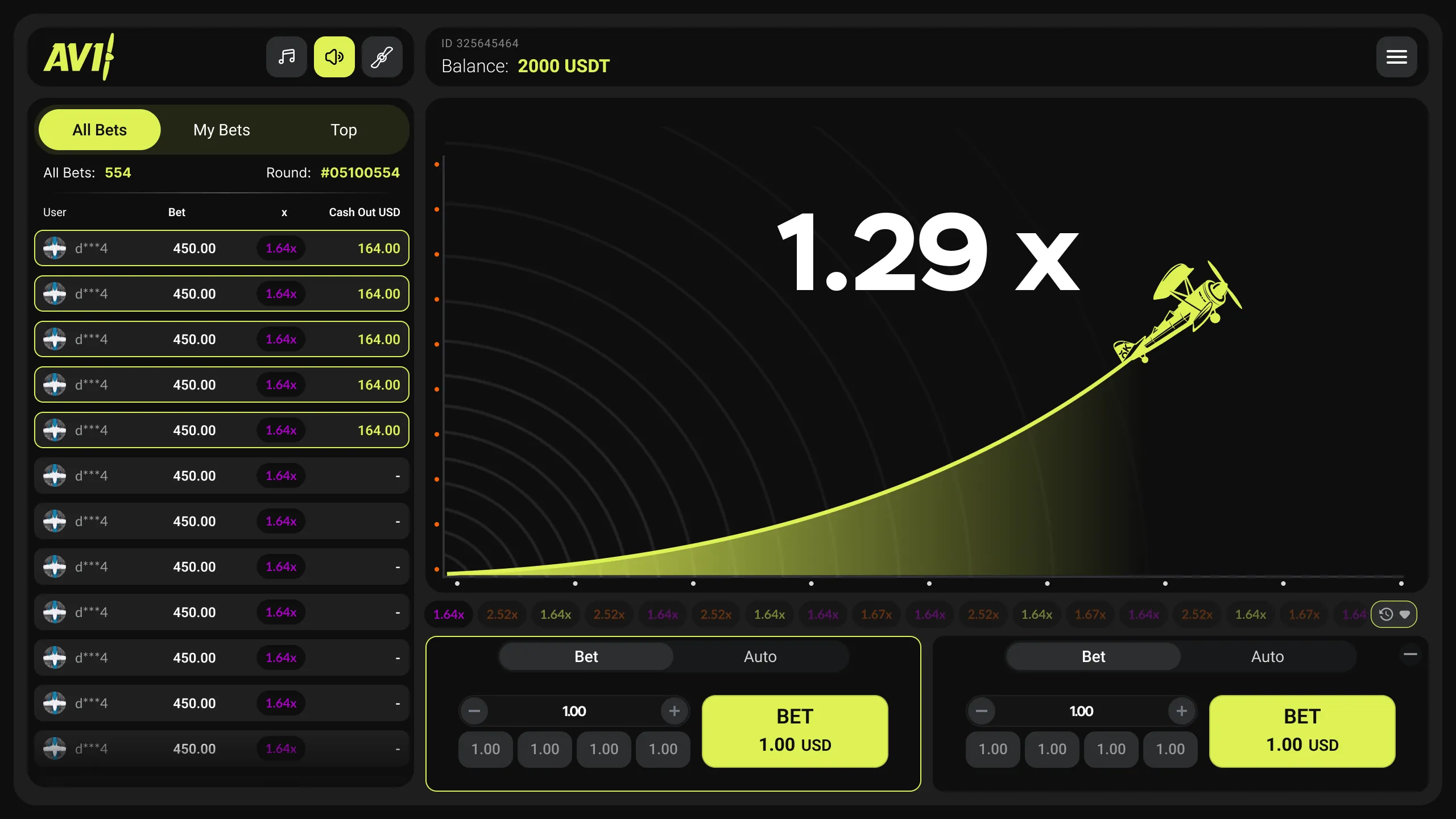The width and height of the screenshot is (1456, 819).
Task: Click the All Bets count 554
Action: 118,172
